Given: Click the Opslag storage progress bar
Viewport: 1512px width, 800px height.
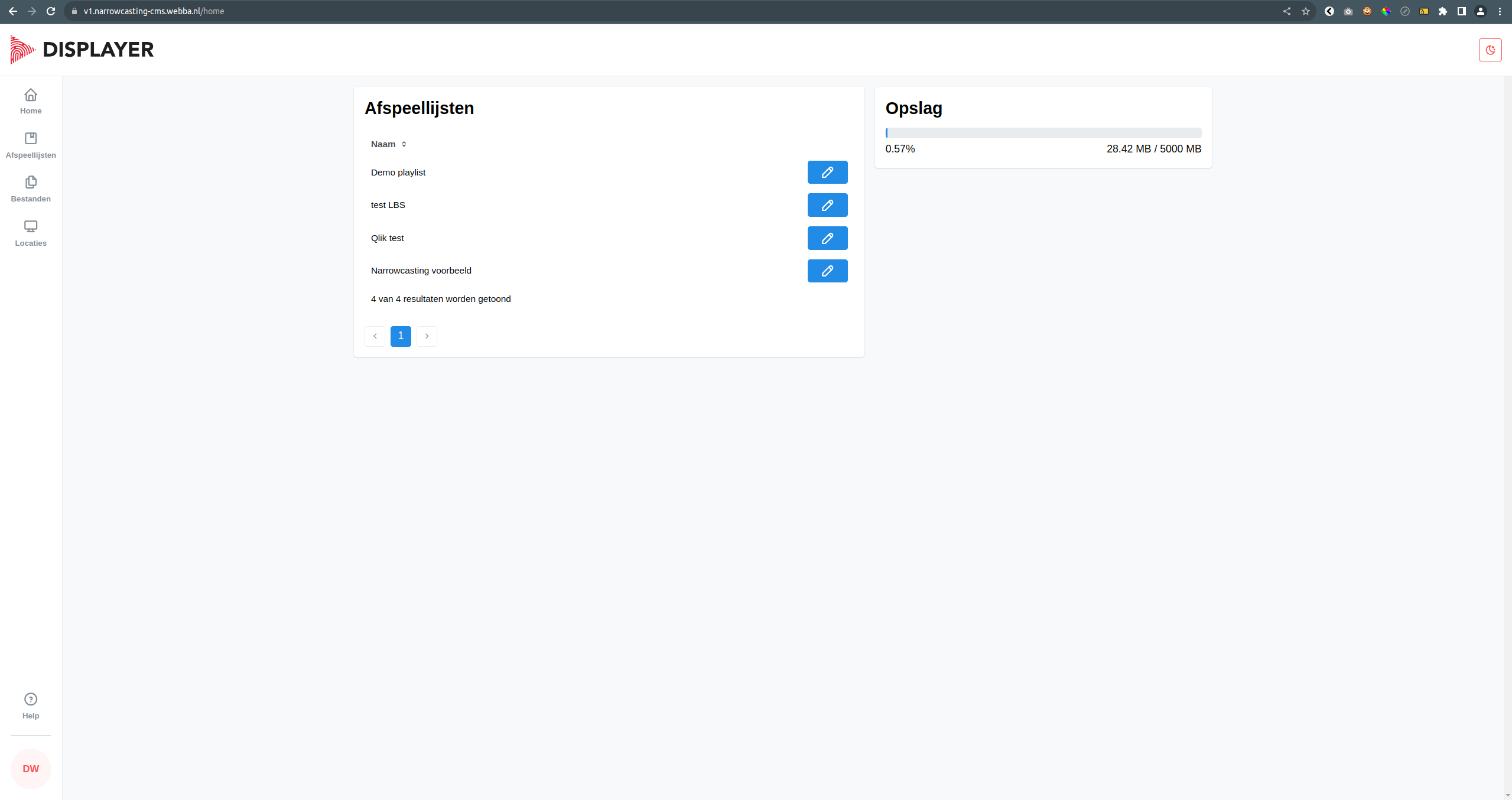Looking at the screenshot, I should click(x=1043, y=132).
